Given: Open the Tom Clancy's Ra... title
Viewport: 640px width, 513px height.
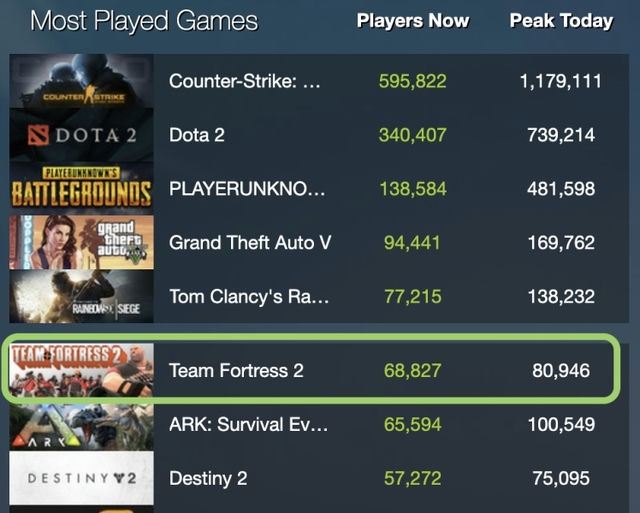Looking at the screenshot, I should tap(249, 296).
